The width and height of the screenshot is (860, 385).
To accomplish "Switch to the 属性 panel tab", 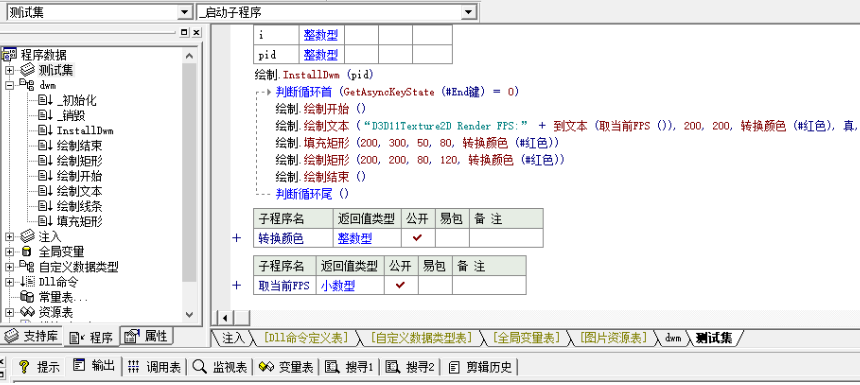I will click(x=146, y=336).
